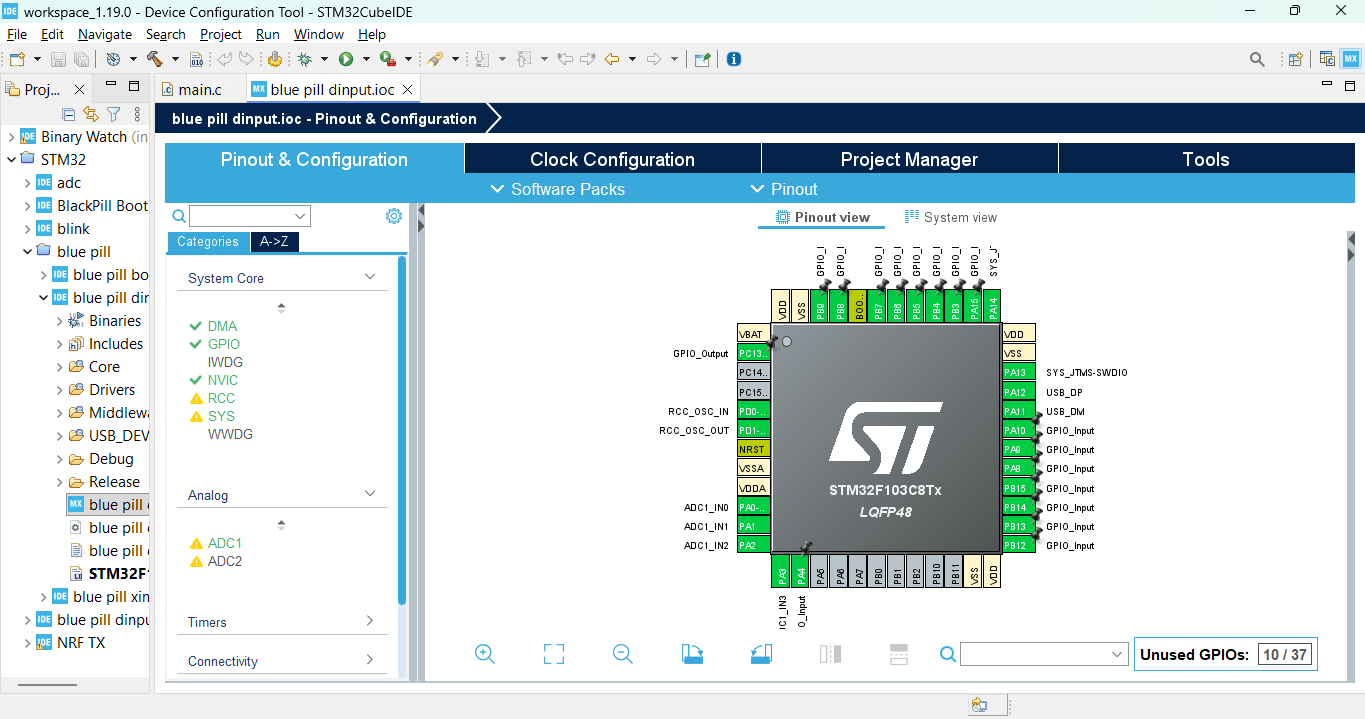Click the Information 'i' toolbar icon
Viewport: 1365px width, 719px height.
click(734, 59)
